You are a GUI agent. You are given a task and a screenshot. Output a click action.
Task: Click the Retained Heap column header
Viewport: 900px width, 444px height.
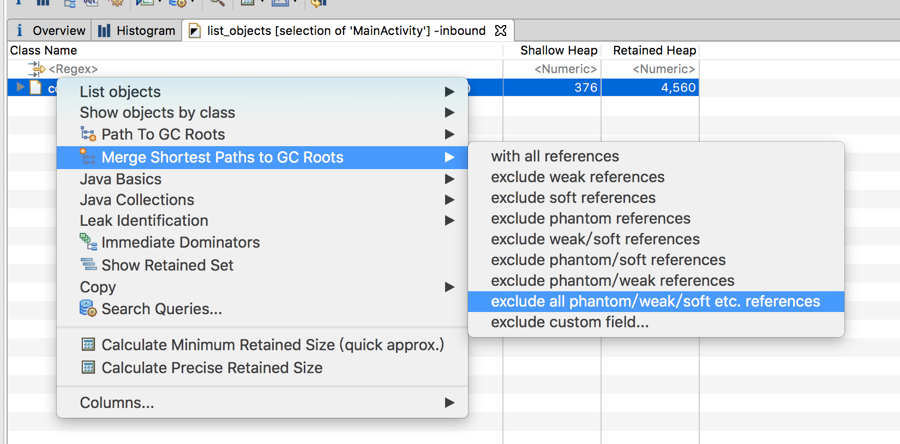pos(656,50)
